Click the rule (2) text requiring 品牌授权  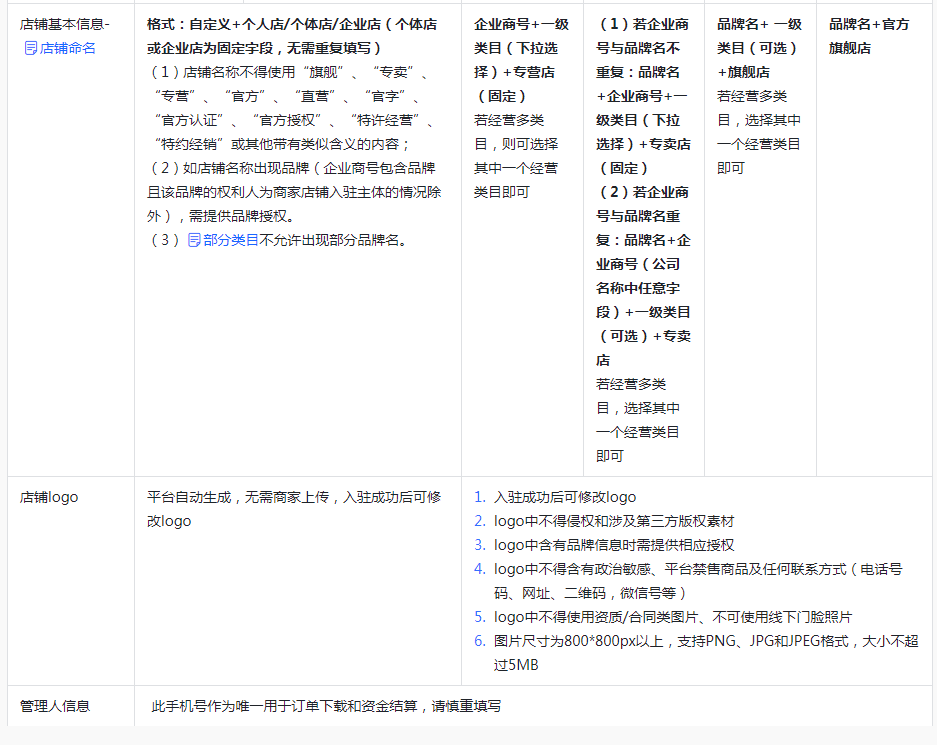[294, 192]
